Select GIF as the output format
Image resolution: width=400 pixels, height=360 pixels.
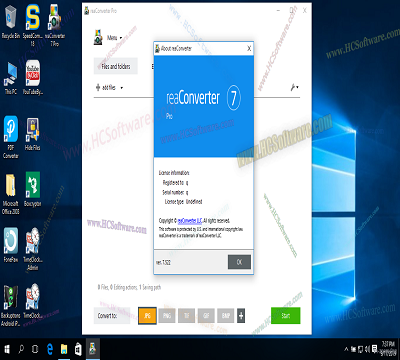coord(206,316)
